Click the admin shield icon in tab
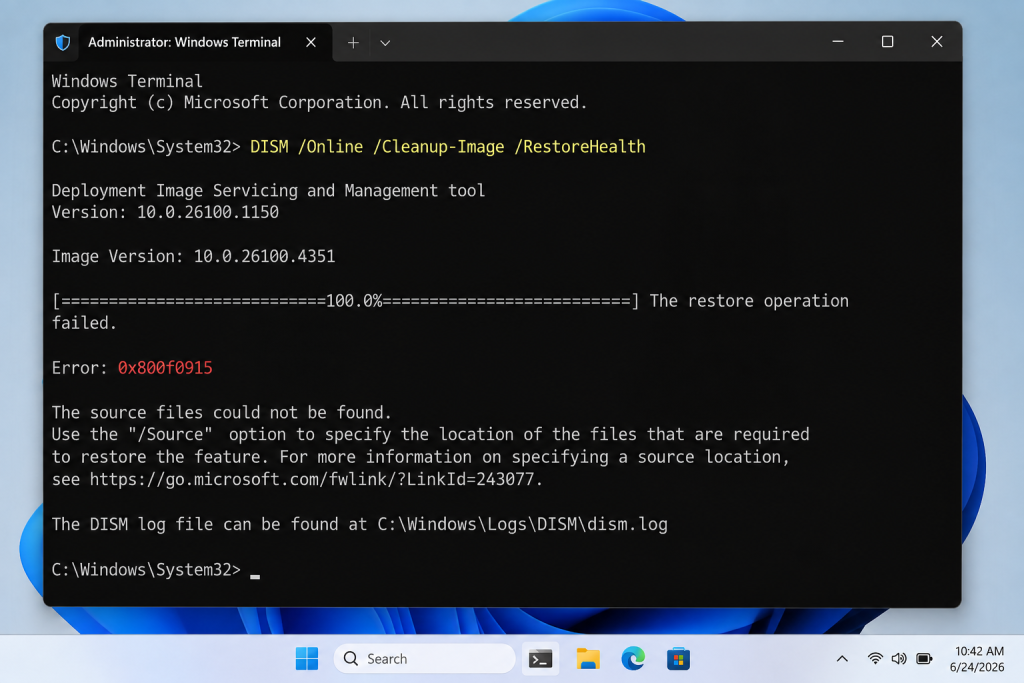The height and width of the screenshot is (683, 1024). pos(63,42)
